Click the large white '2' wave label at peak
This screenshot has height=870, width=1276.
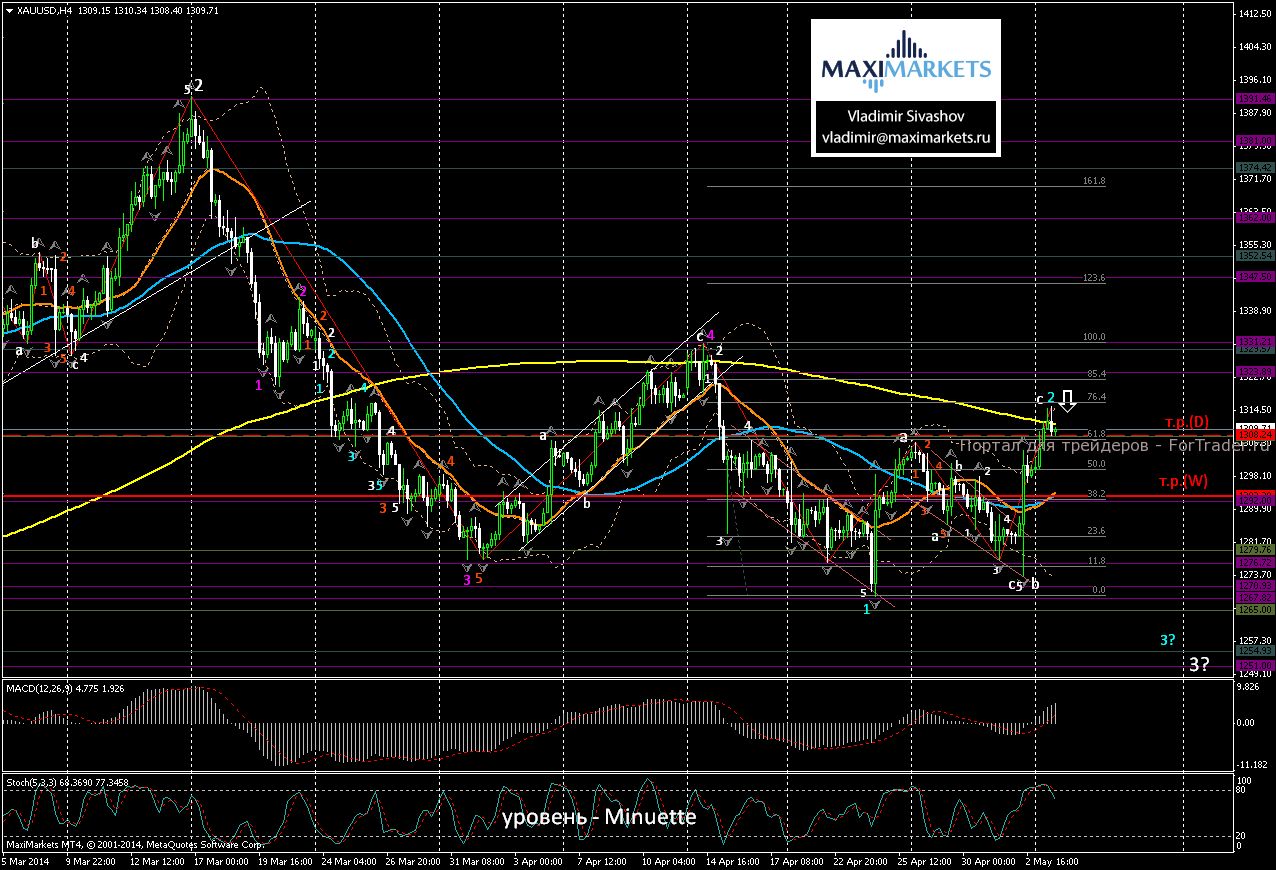[198, 86]
